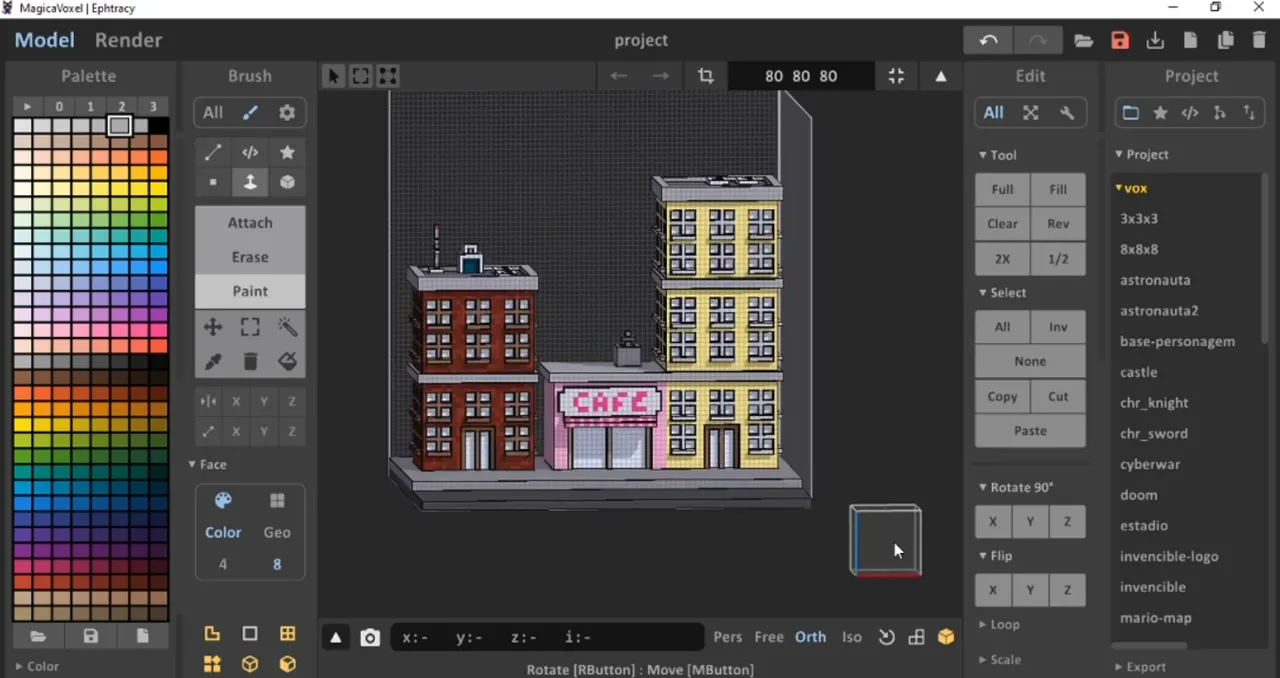Collapse the Select section

tap(1002, 293)
